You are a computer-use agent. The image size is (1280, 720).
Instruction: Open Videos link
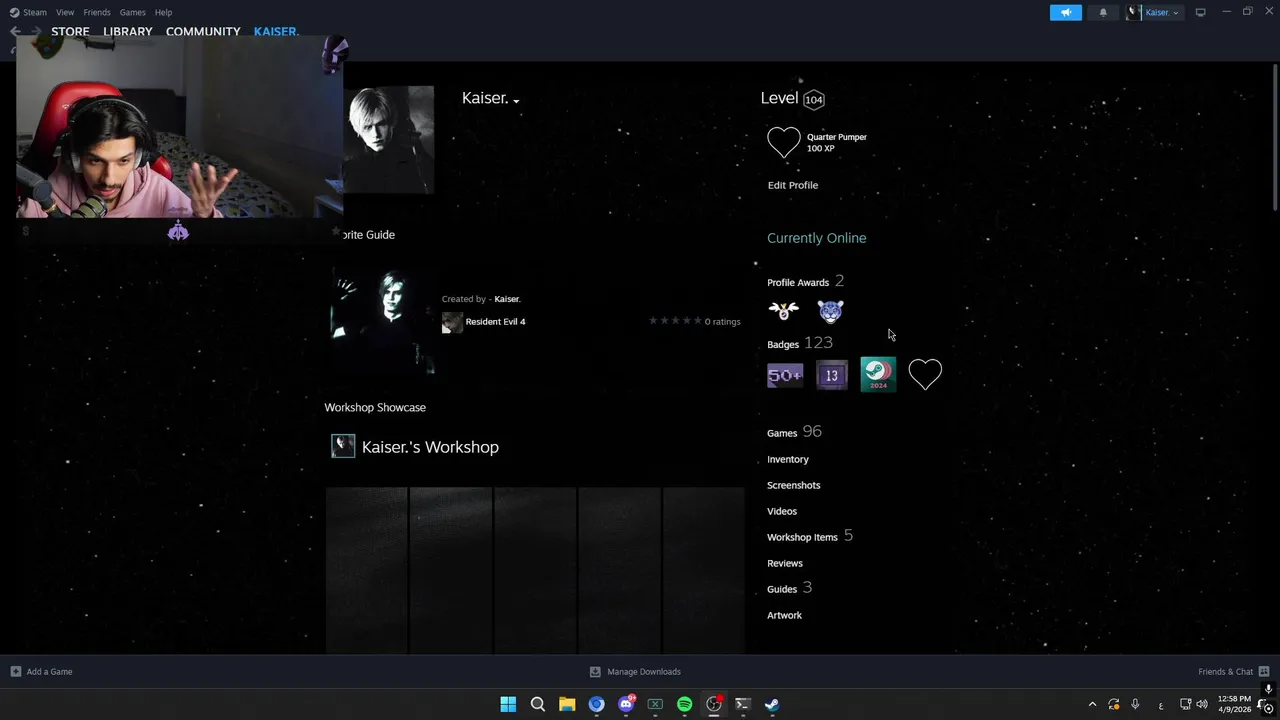[782, 511]
